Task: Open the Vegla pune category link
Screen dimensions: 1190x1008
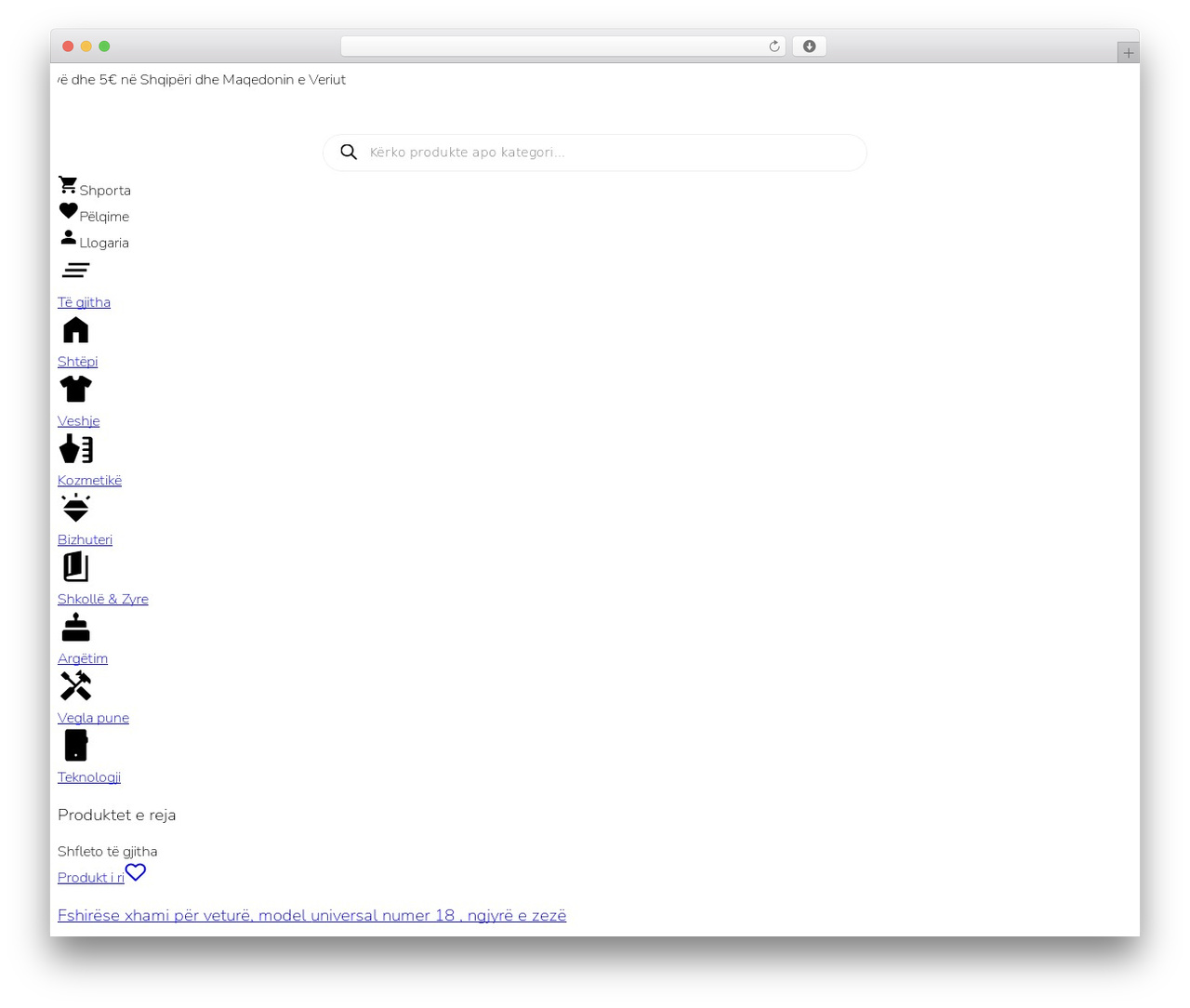Action: coord(93,719)
